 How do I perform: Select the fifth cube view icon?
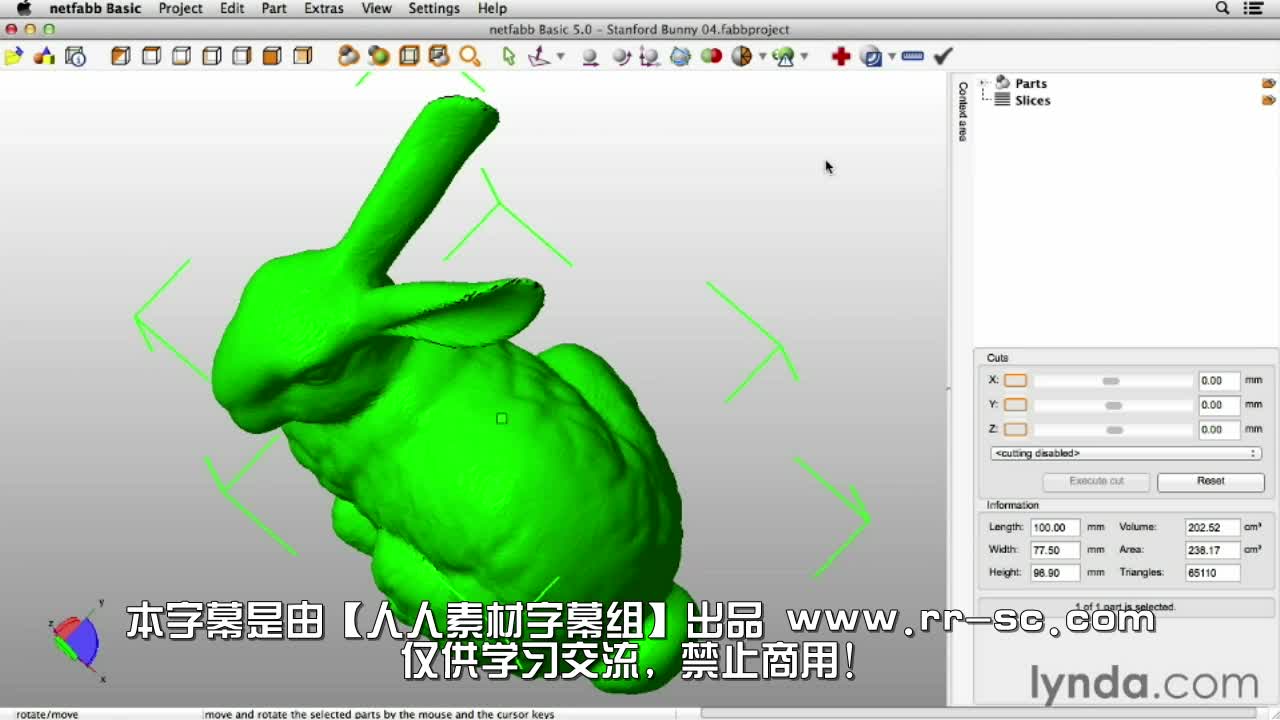[241, 56]
